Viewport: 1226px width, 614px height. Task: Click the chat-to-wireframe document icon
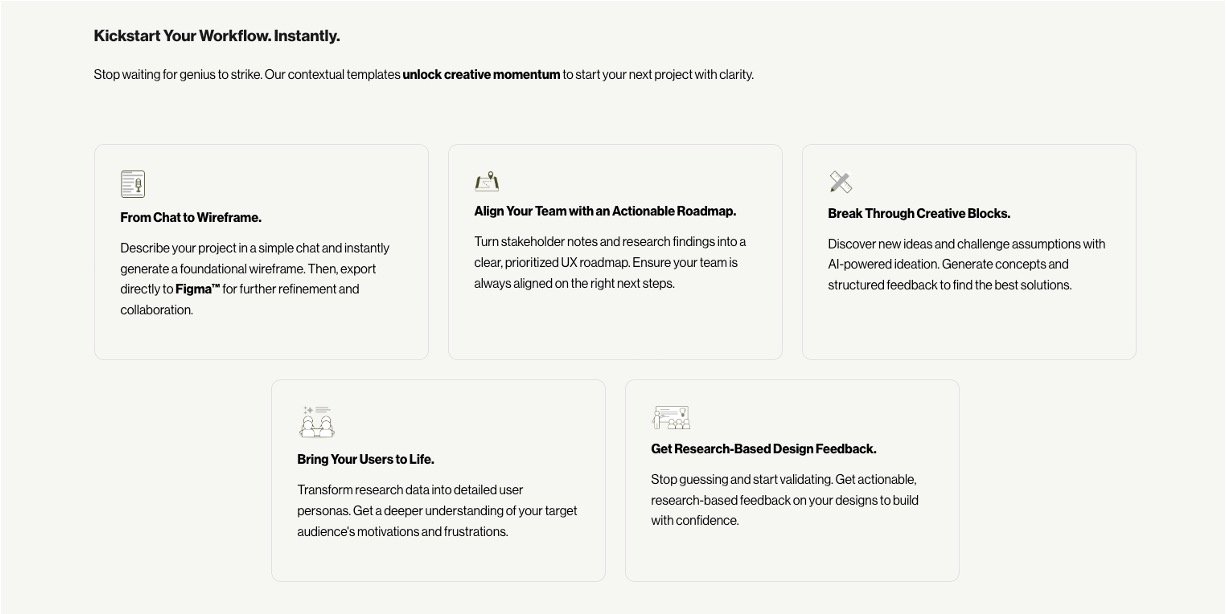pyautogui.click(x=133, y=184)
